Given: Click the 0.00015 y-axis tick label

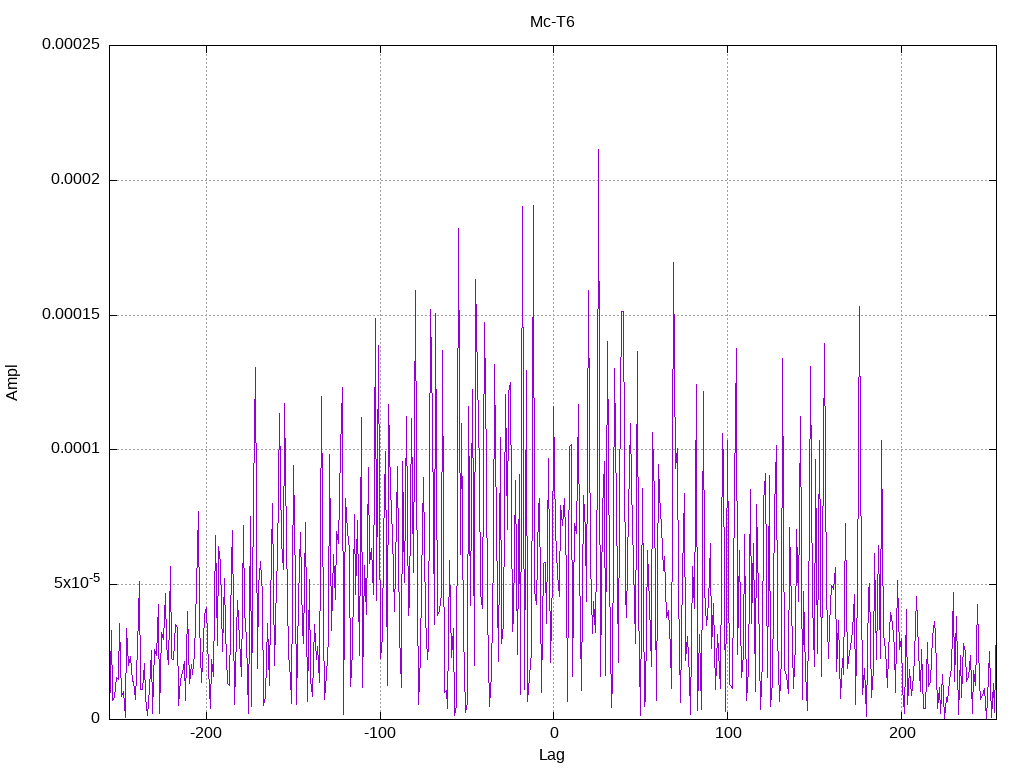Looking at the screenshot, I should (71, 314).
